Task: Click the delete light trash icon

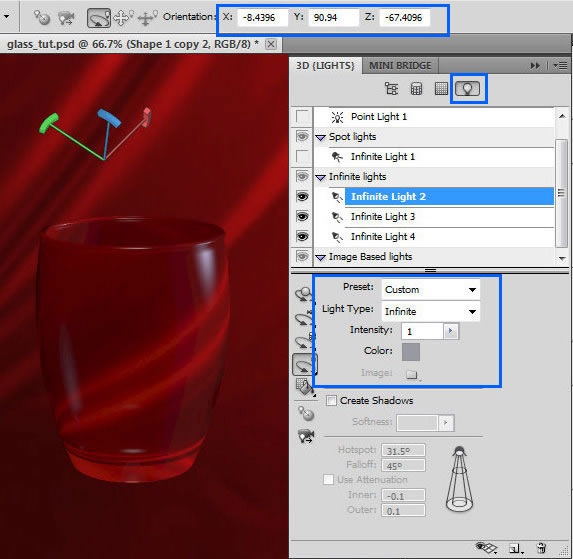Action: click(x=541, y=548)
